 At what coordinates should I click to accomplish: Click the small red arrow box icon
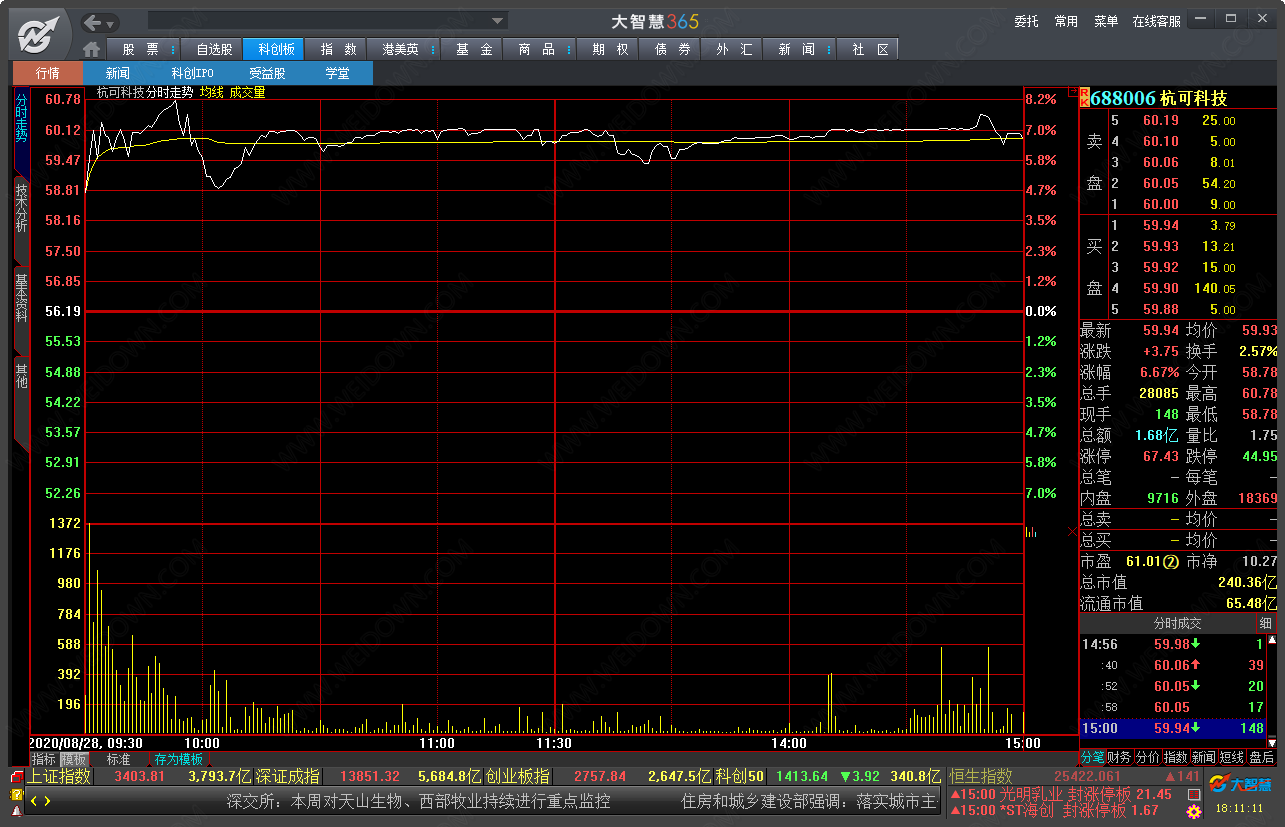[x=1071, y=90]
